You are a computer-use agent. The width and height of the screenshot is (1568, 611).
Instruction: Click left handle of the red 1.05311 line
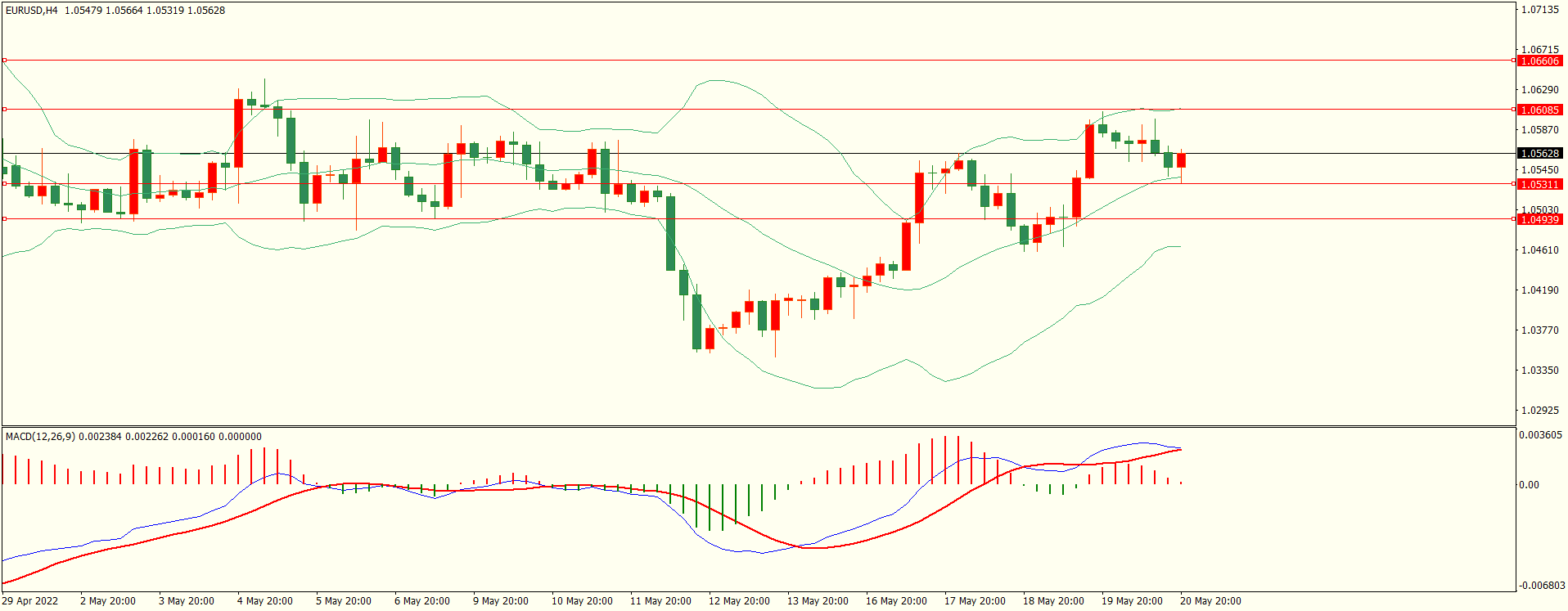[x=4, y=184]
